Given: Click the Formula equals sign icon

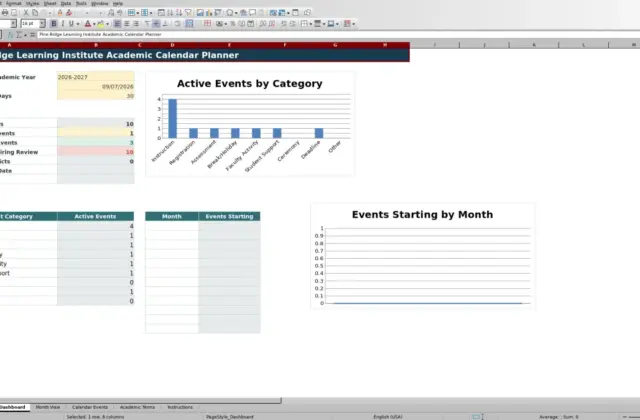Looking at the screenshot, I should click(32, 35).
